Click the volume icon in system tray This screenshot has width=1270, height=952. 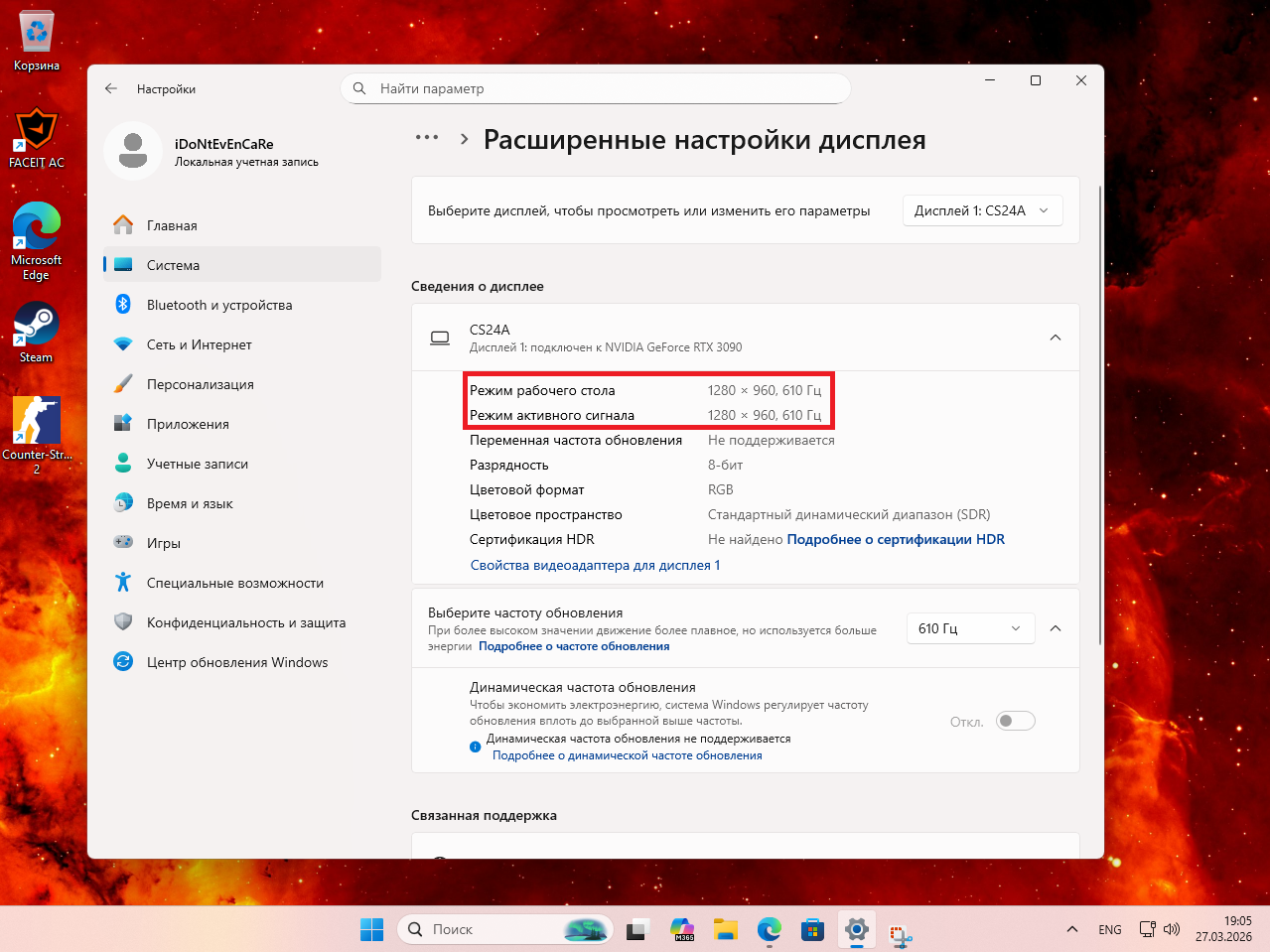pos(1172,929)
